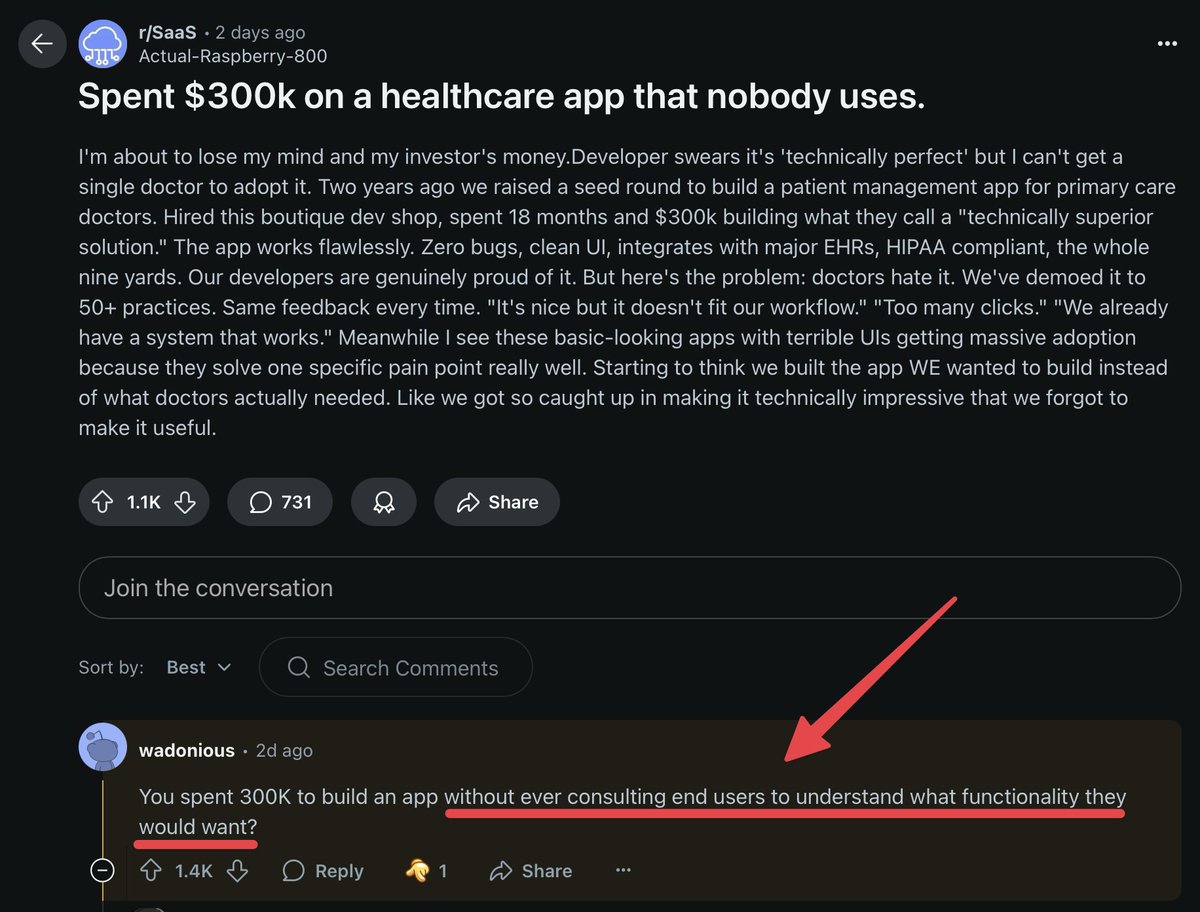Go back using the left arrow button

click(42, 44)
